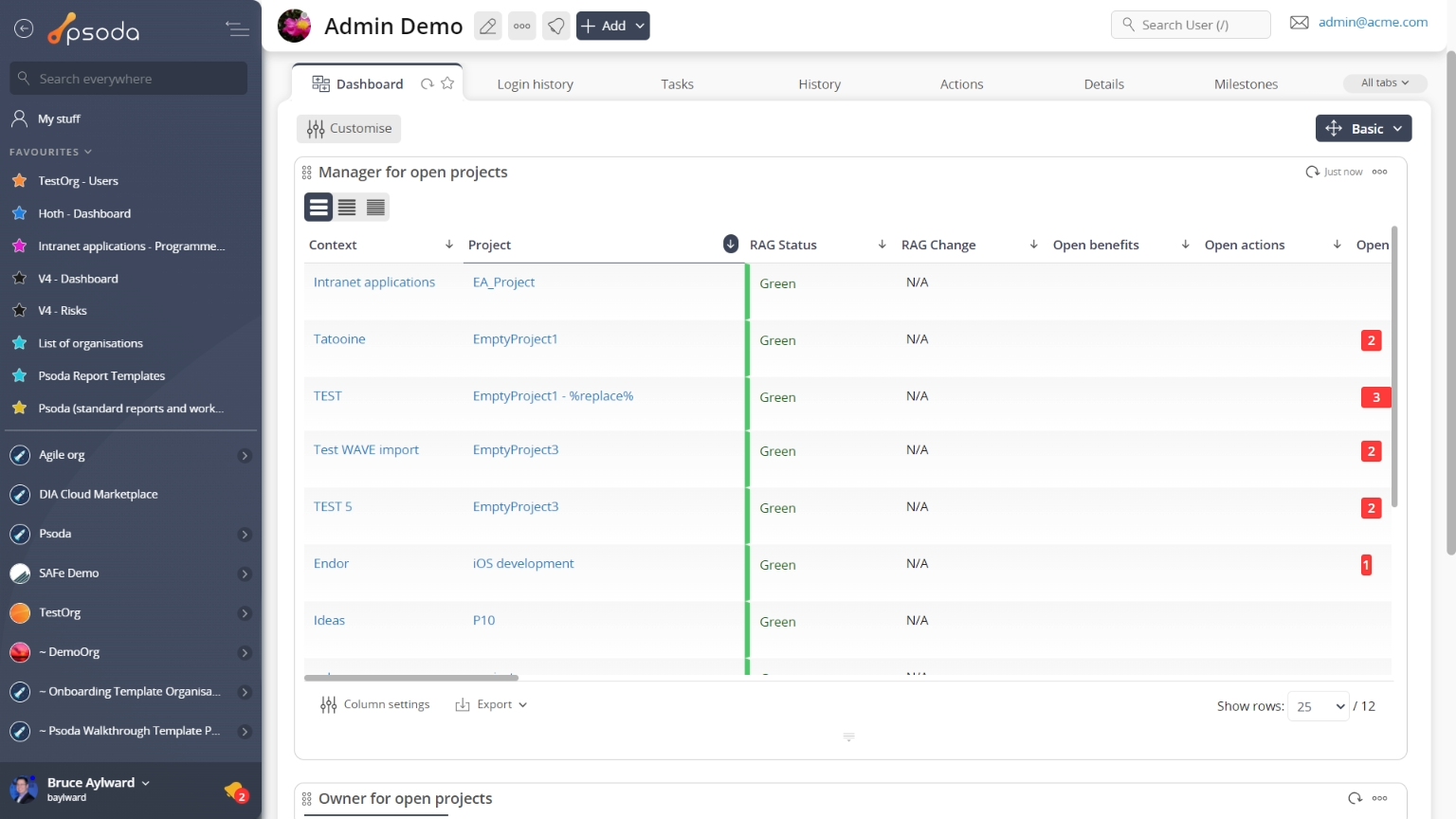This screenshot has width=1456, height=819.
Task: Open the more options ellipsis beside Admin Demo
Action: [522, 26]
